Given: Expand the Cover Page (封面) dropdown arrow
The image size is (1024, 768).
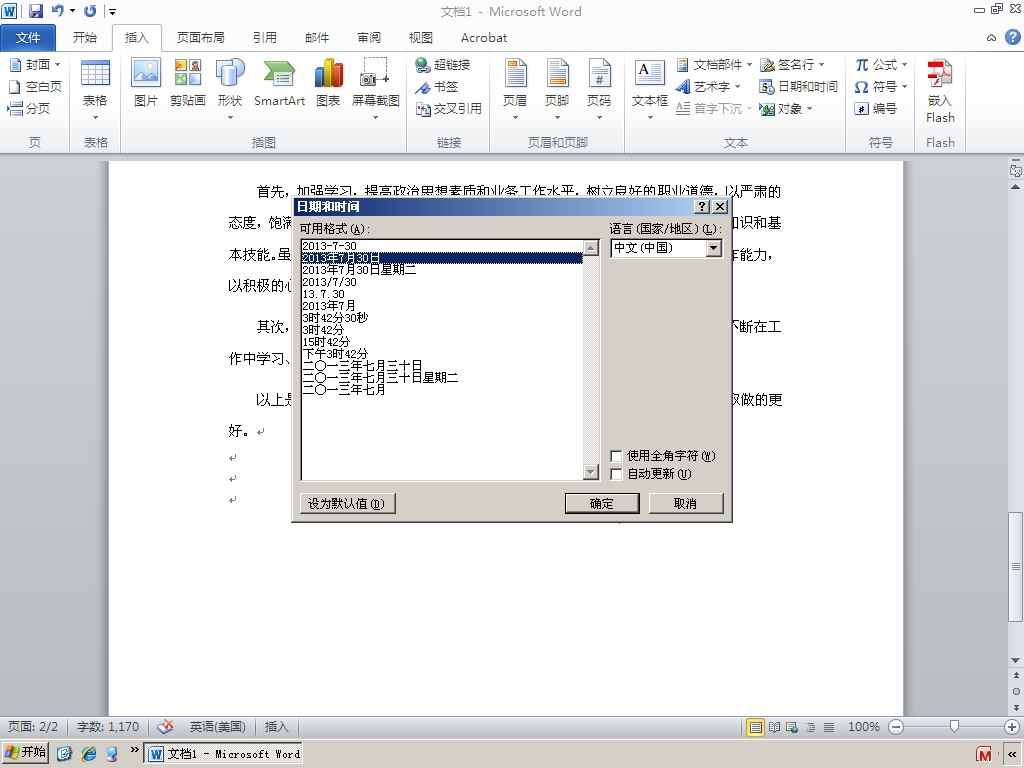Looking at the screenshot, I should 57,65.
